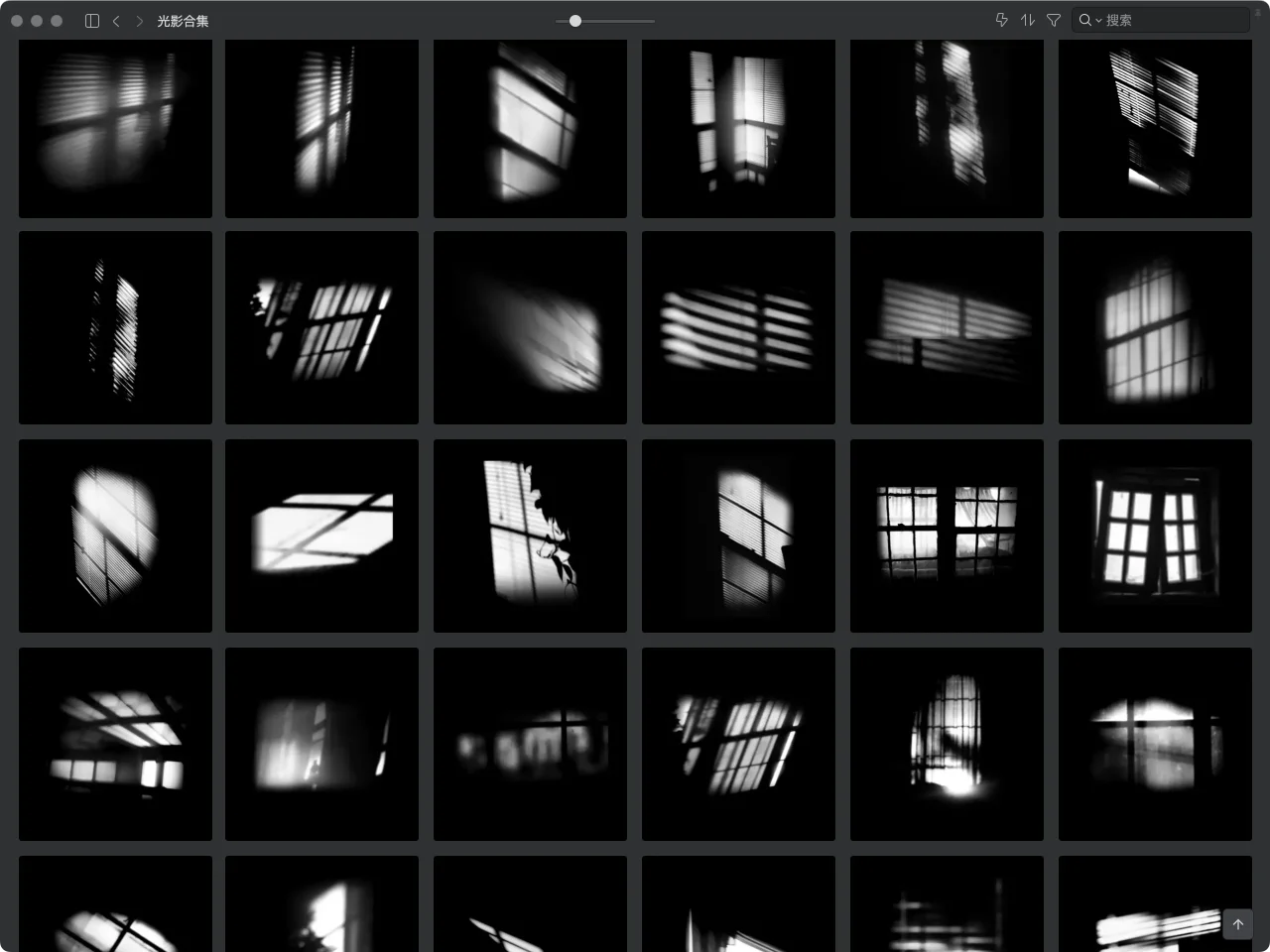1270x952 pixels.
Task: Click the magnifying glass search icon
Action: pos(1084,20)
